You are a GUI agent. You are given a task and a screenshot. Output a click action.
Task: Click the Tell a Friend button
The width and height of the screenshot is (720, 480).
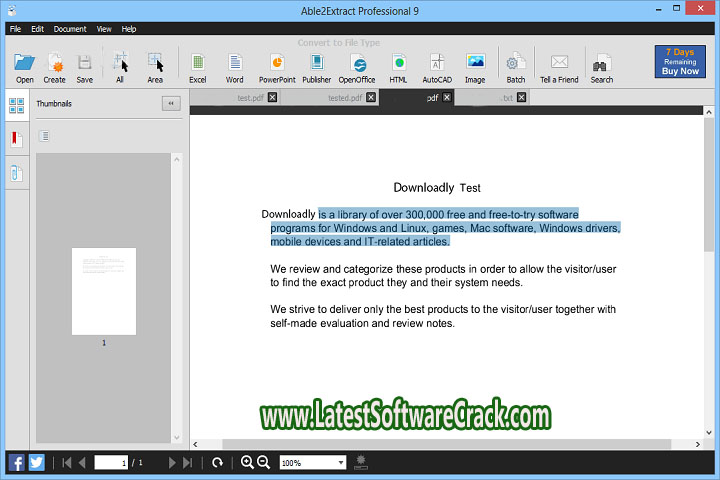(560, 65)
